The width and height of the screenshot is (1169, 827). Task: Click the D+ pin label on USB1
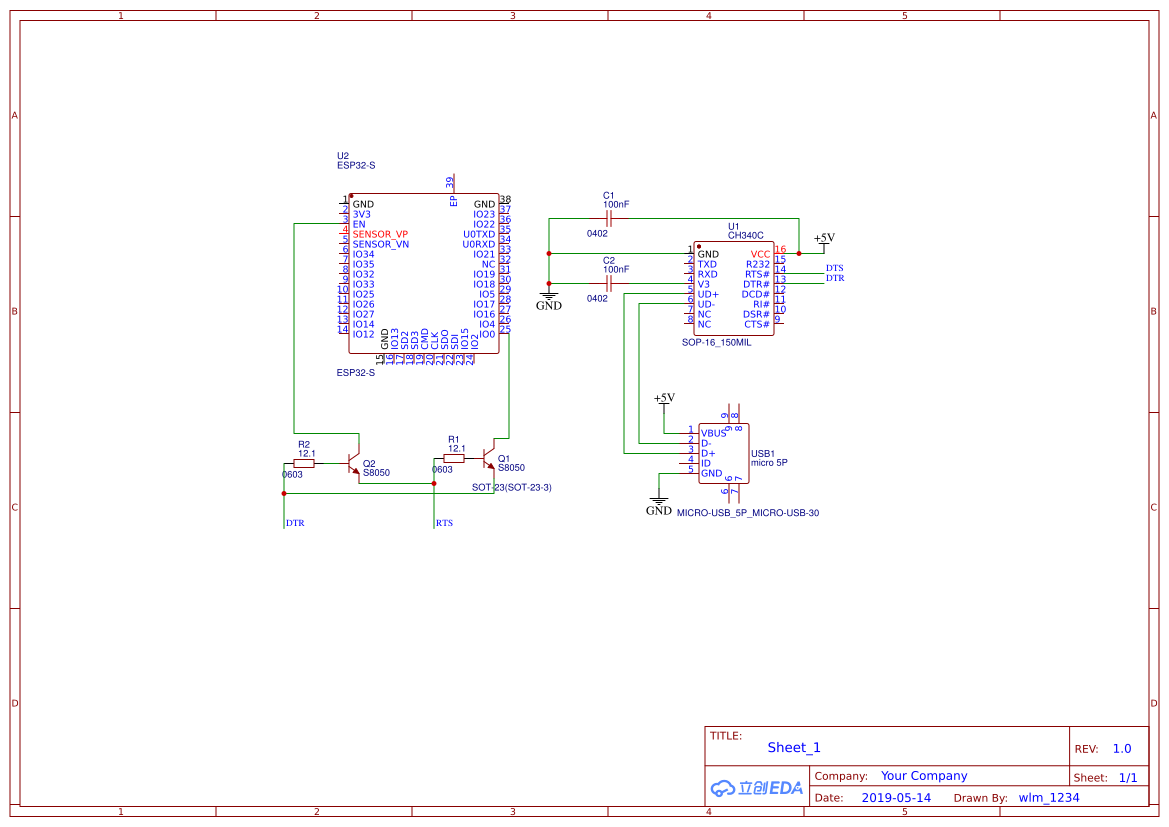(708, 453)
